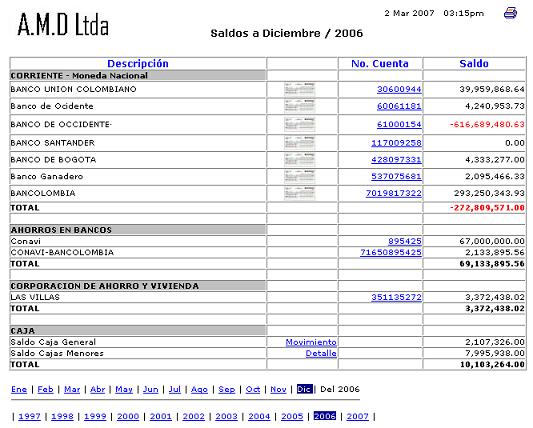This screenshot has width=533, height=428.
Task: Click the BANCO SANTANDER balance 0.00
Action: coord(515,143)
